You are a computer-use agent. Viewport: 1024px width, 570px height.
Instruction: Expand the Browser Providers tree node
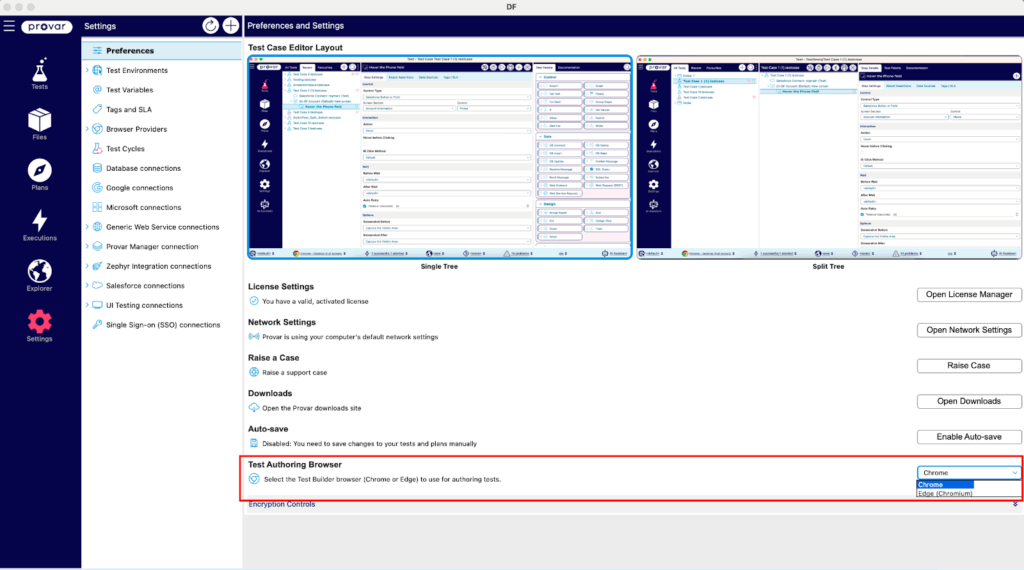coord(87,129)
